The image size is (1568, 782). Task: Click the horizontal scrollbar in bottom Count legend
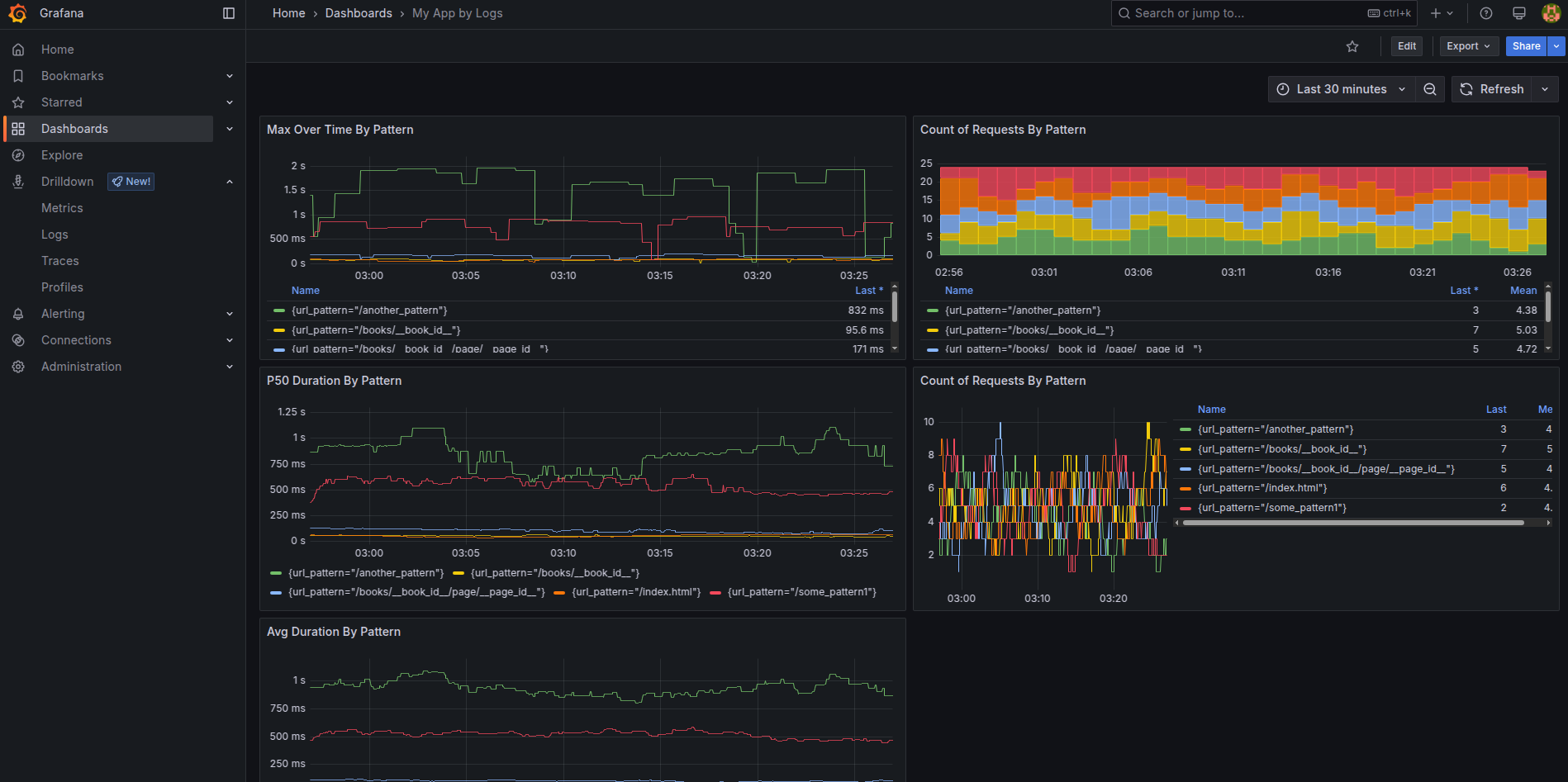pyautogui.click(x=1353, y=523)
